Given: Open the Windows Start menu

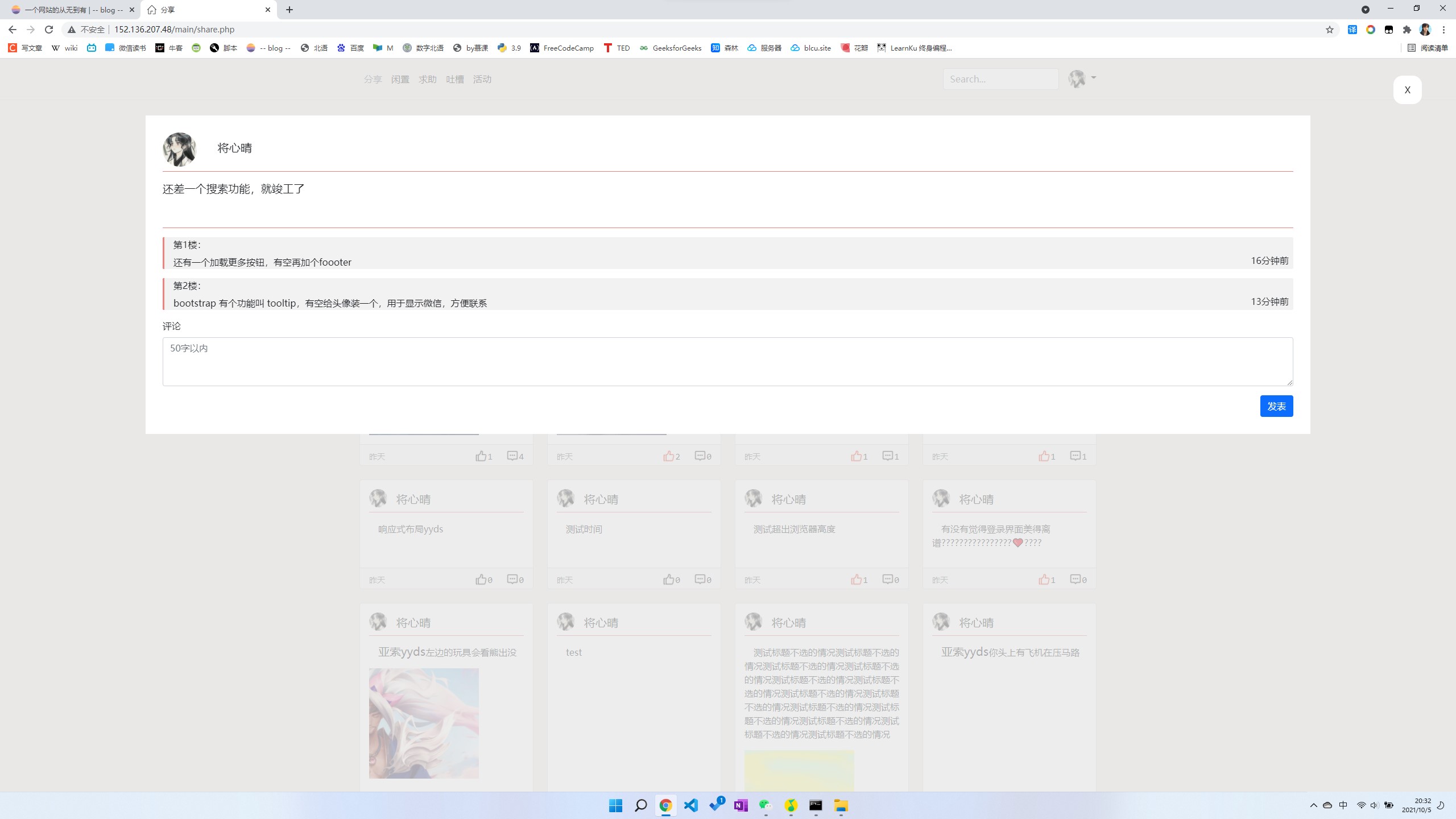Looking at the screenshot, I should pos(615,805).
